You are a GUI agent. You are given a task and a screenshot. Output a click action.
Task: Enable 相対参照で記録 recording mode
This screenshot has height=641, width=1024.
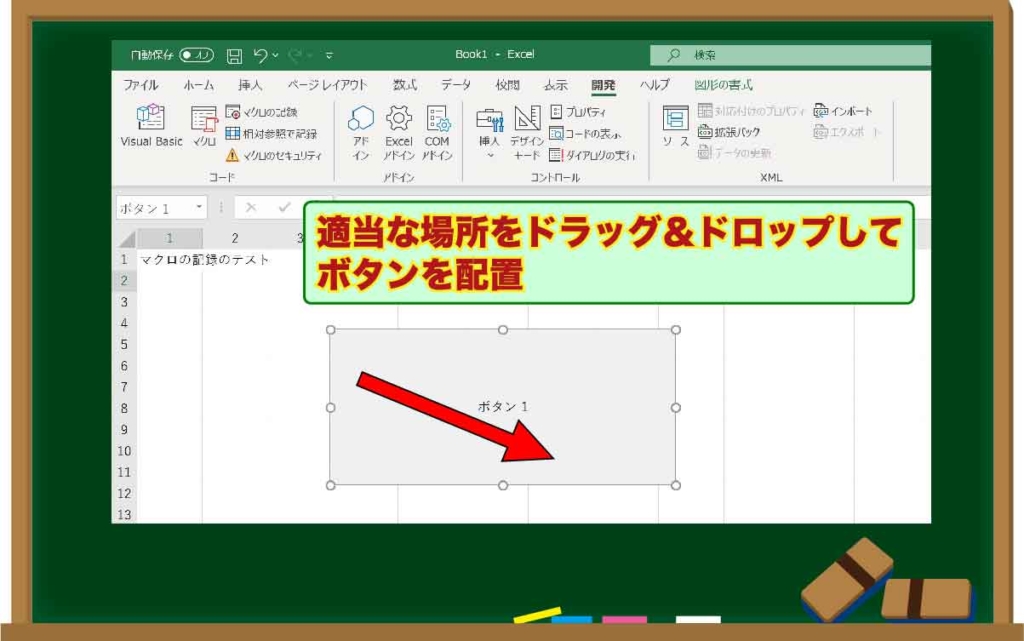pos(267,135)
